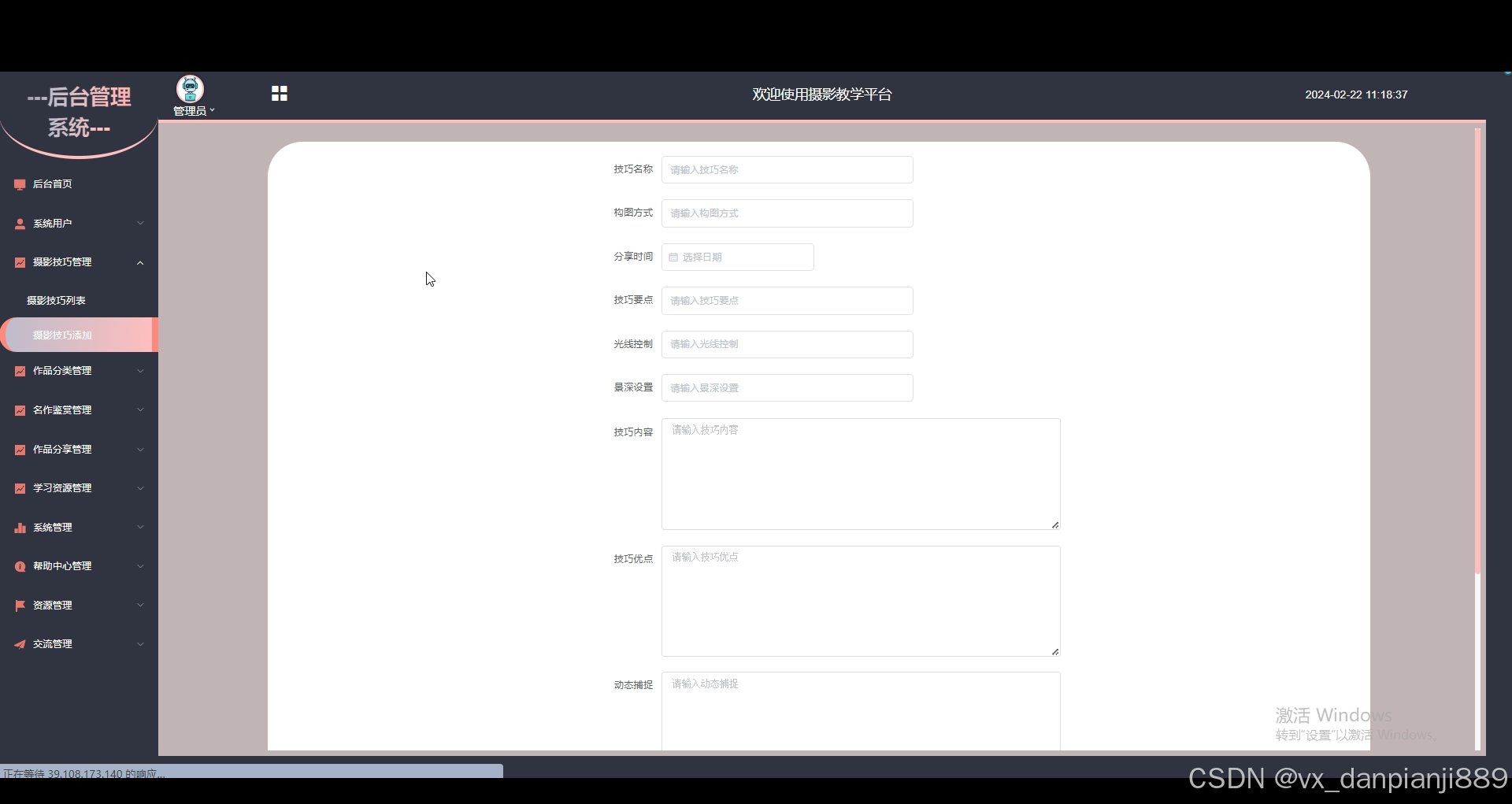The height and width of the screenshot is (804, 1512).
Task: Click the page vertical scrollbar
Action: (1478, 350)
